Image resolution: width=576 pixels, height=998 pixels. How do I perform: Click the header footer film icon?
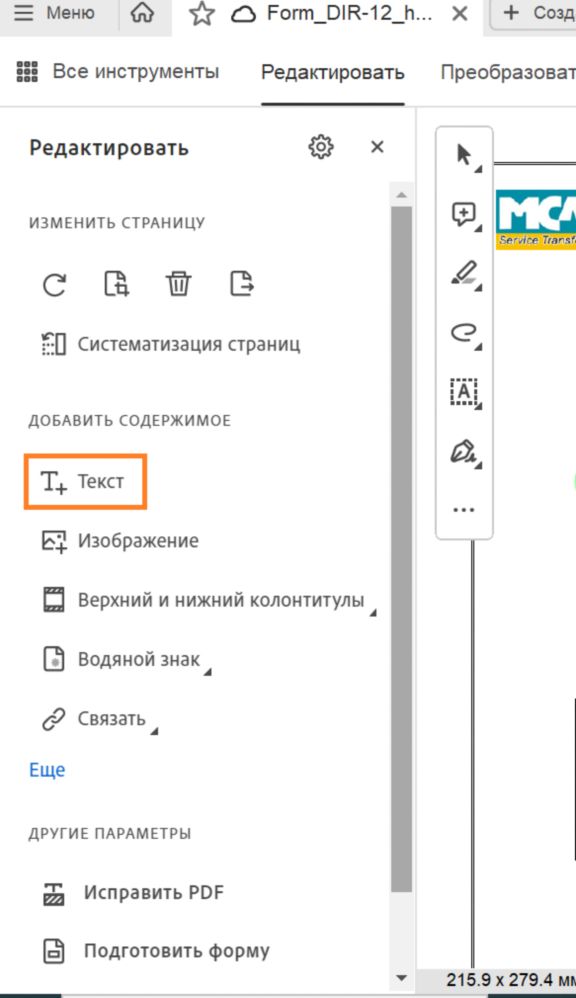pos(53,600)
